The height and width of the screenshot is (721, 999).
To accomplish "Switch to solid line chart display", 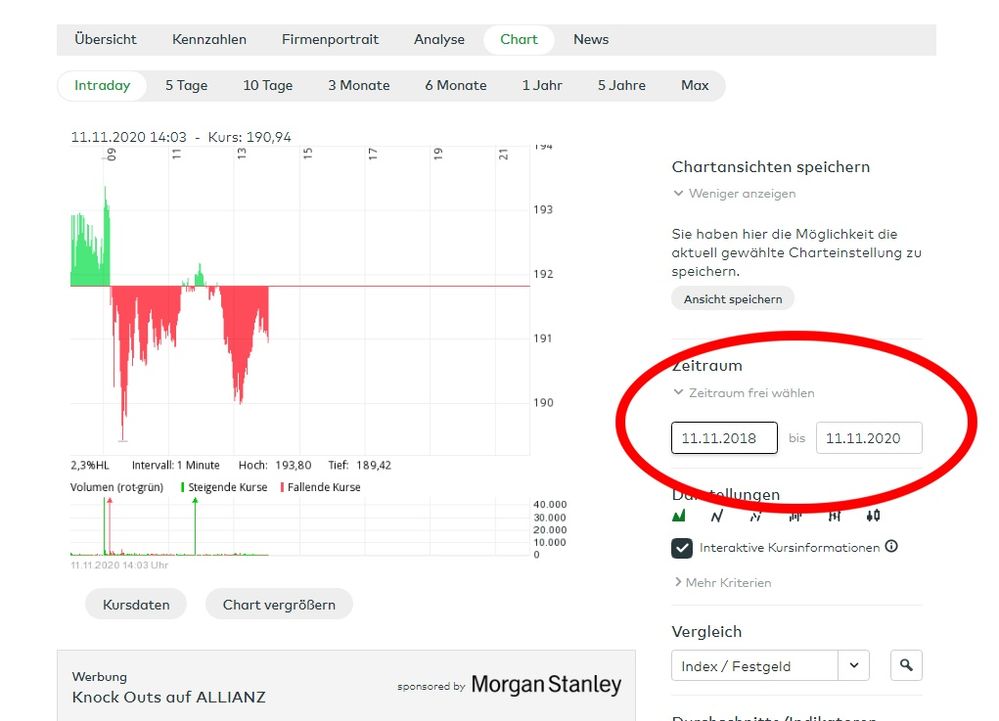I will (717, 516).
